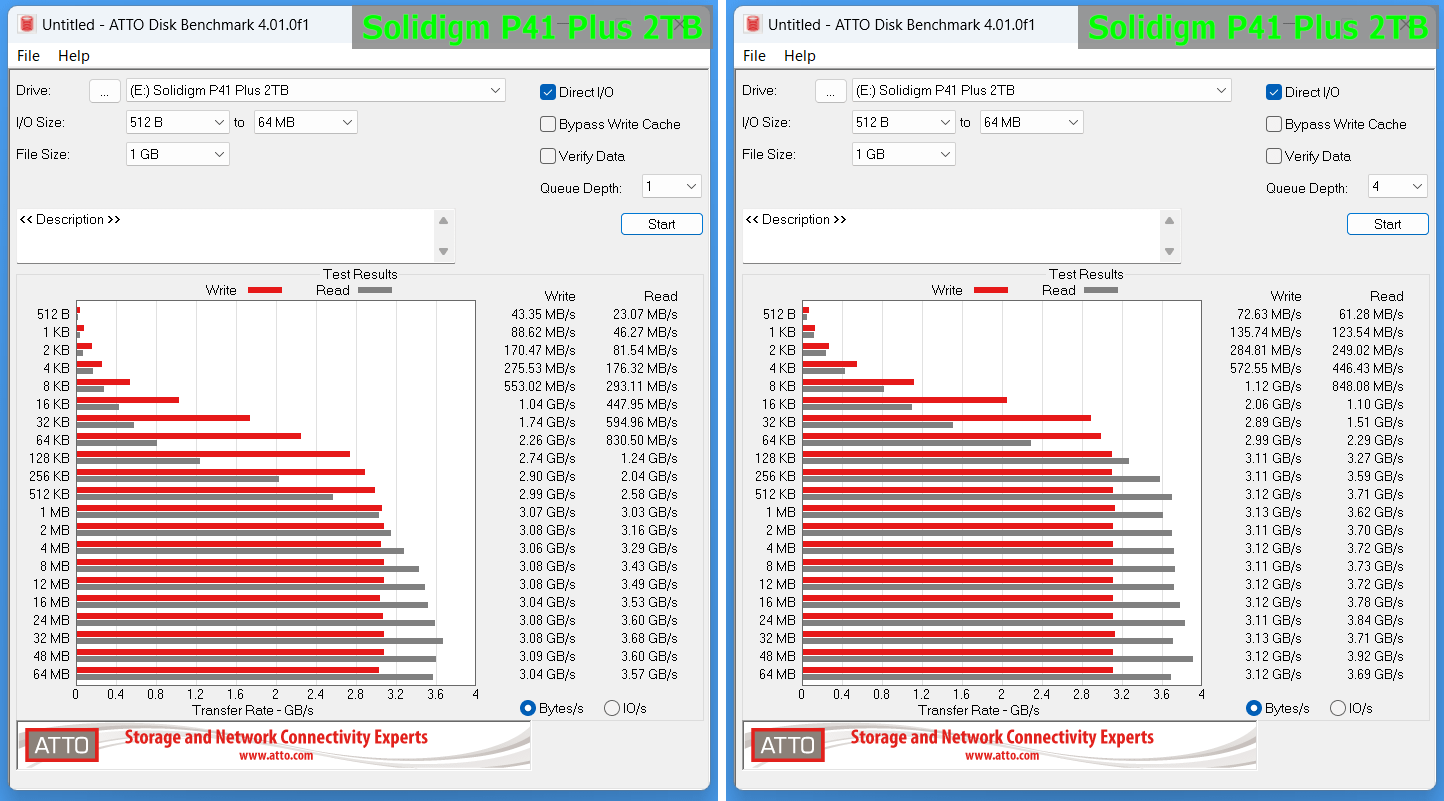Click the description scroll-down arrow in right window
Image resolution: width=1444 pixels, height=801 pixels.
pos(1170,252)
